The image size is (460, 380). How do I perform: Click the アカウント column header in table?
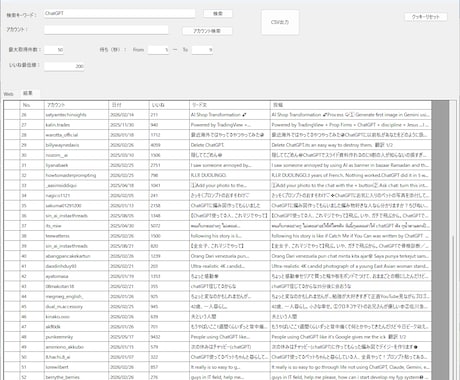click(76, 105)
